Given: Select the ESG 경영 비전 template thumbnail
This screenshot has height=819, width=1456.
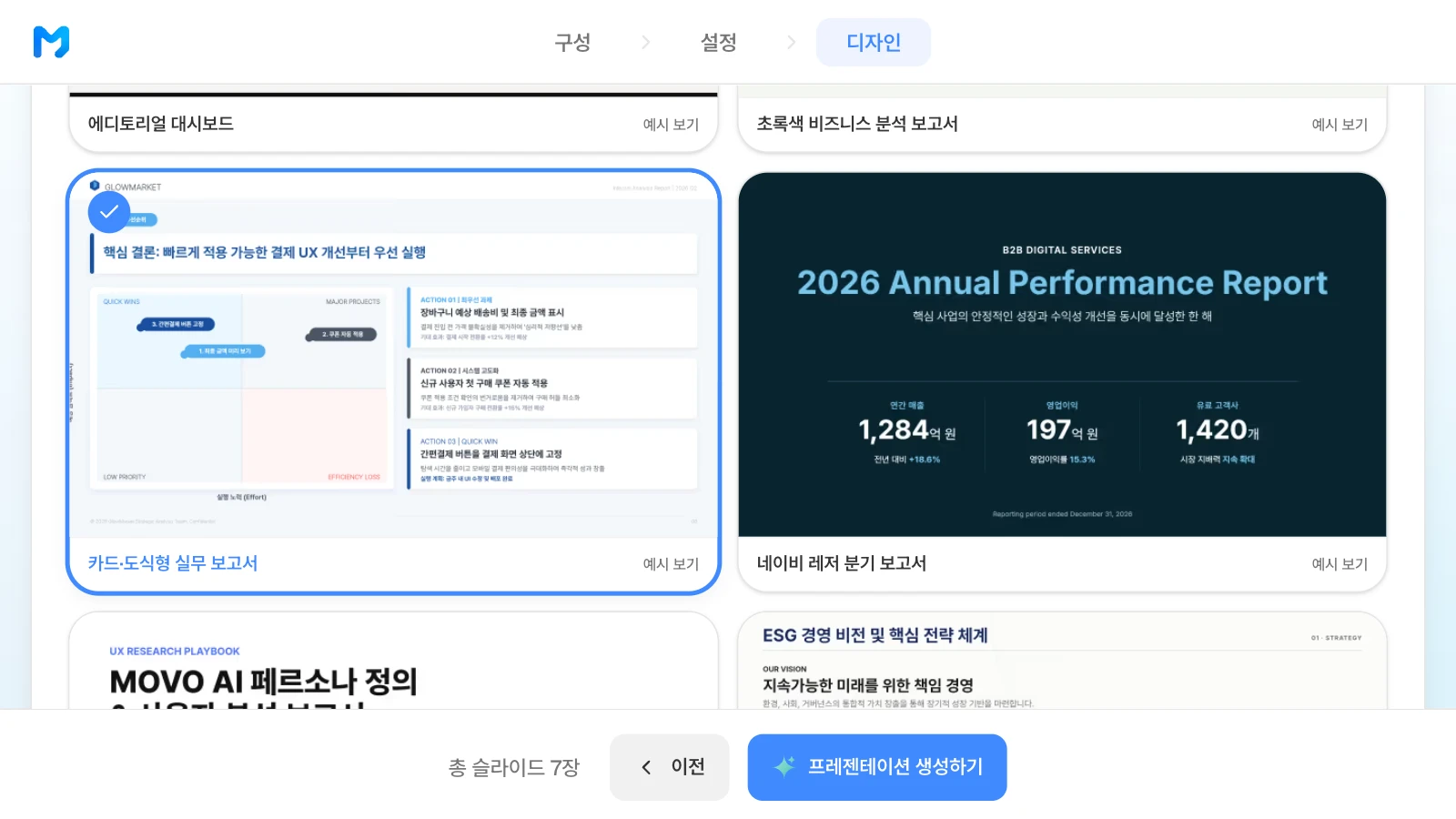Looking at the screenshot, I should point(1062,661).
